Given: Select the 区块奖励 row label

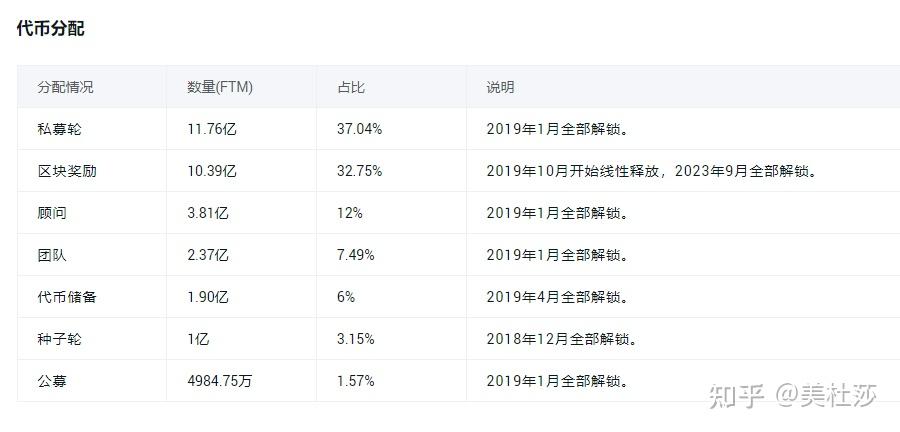Looking at the screenshot, I should tap(67, 171).
